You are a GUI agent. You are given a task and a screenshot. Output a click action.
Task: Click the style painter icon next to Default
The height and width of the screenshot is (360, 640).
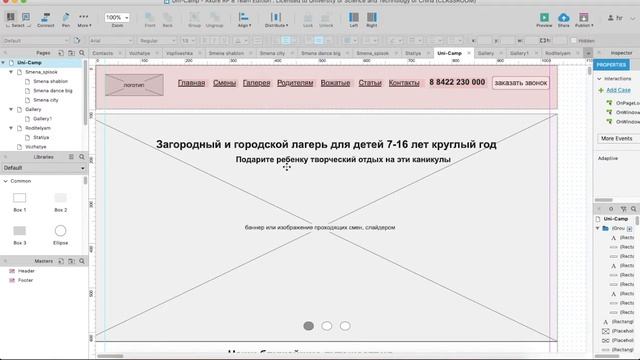[x=77, y=40]
